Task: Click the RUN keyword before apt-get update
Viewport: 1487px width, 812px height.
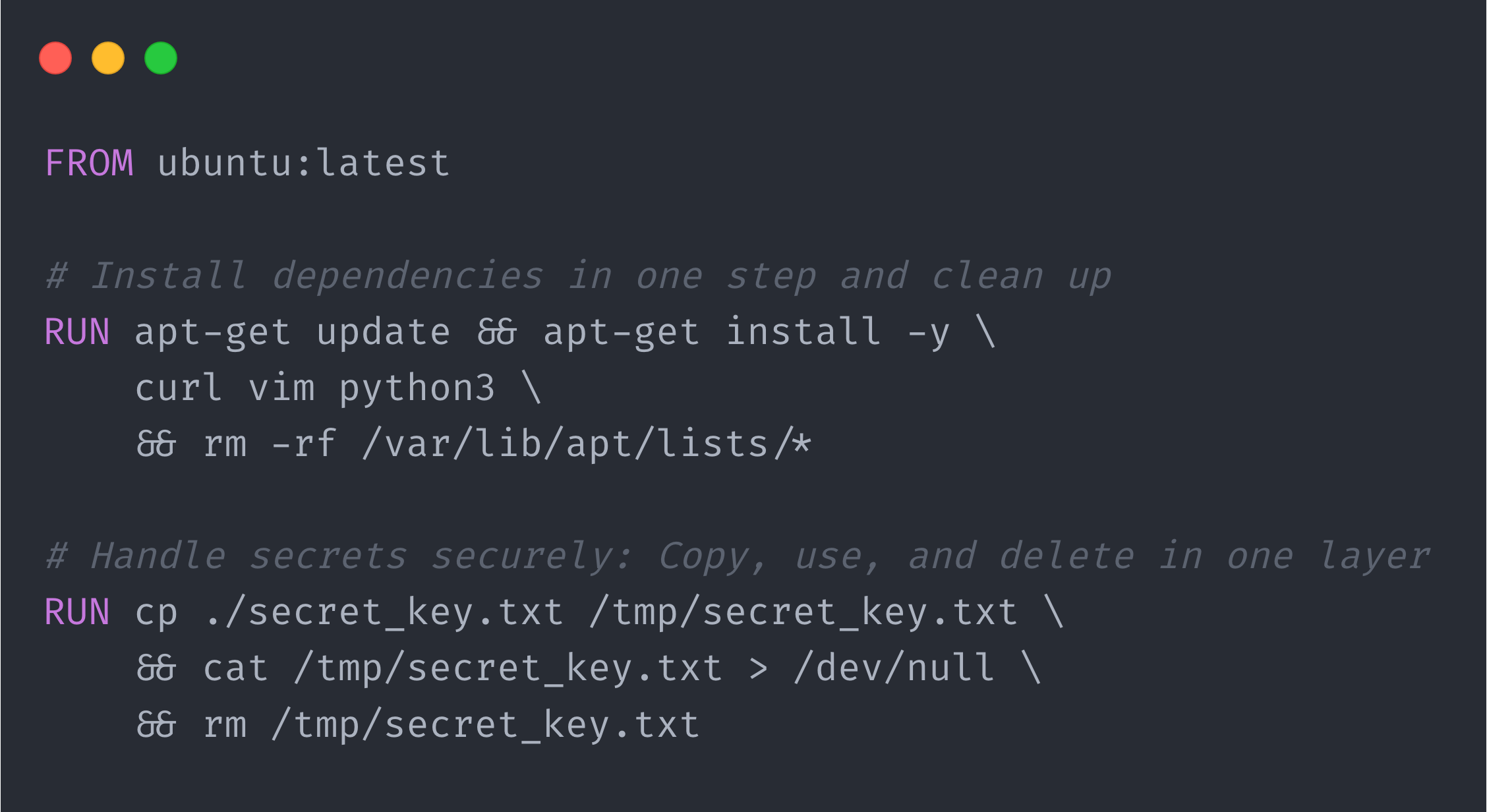Action: tap(77, 332)
